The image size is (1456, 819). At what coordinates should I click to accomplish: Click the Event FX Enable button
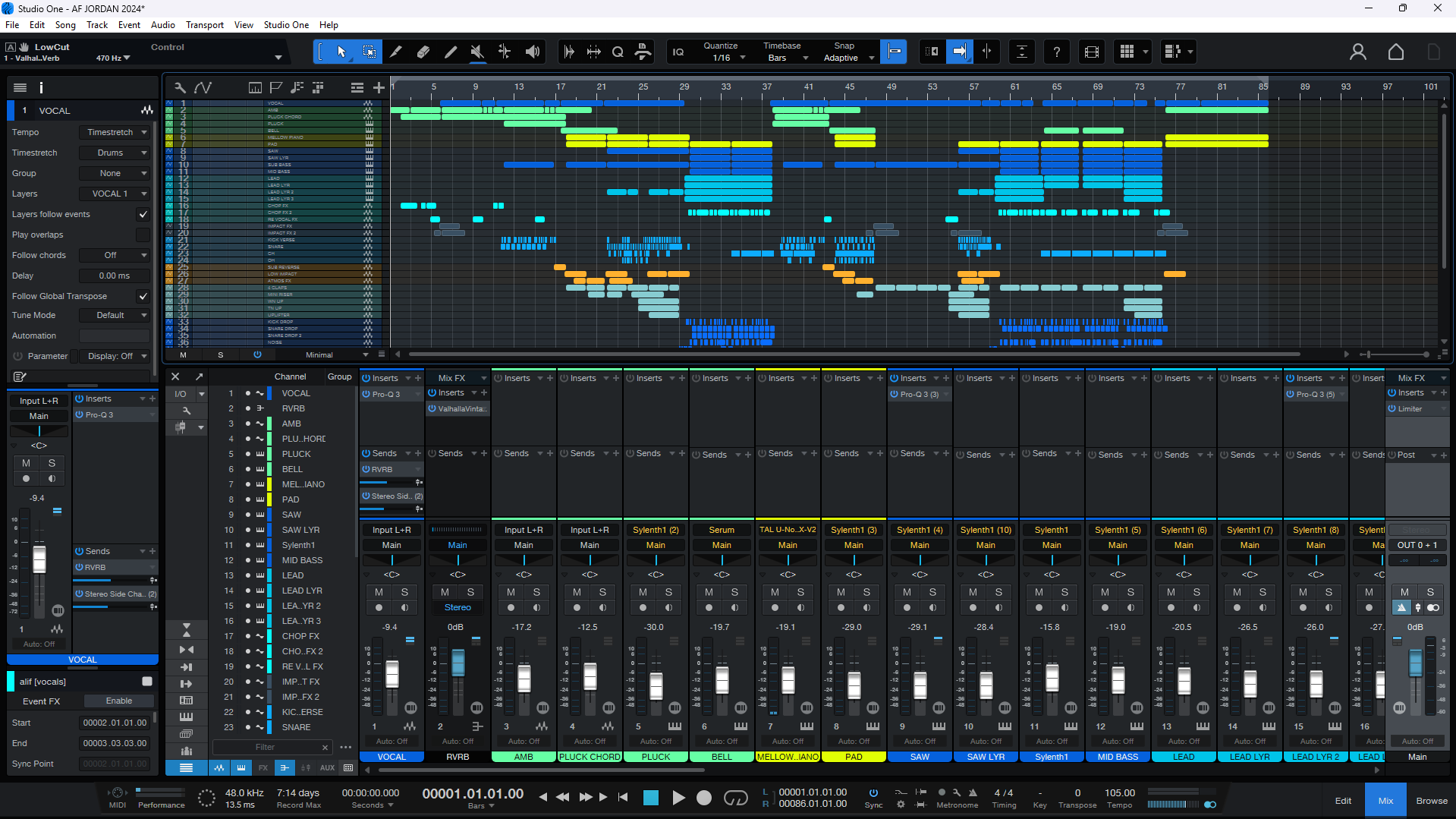click(119, 701)
